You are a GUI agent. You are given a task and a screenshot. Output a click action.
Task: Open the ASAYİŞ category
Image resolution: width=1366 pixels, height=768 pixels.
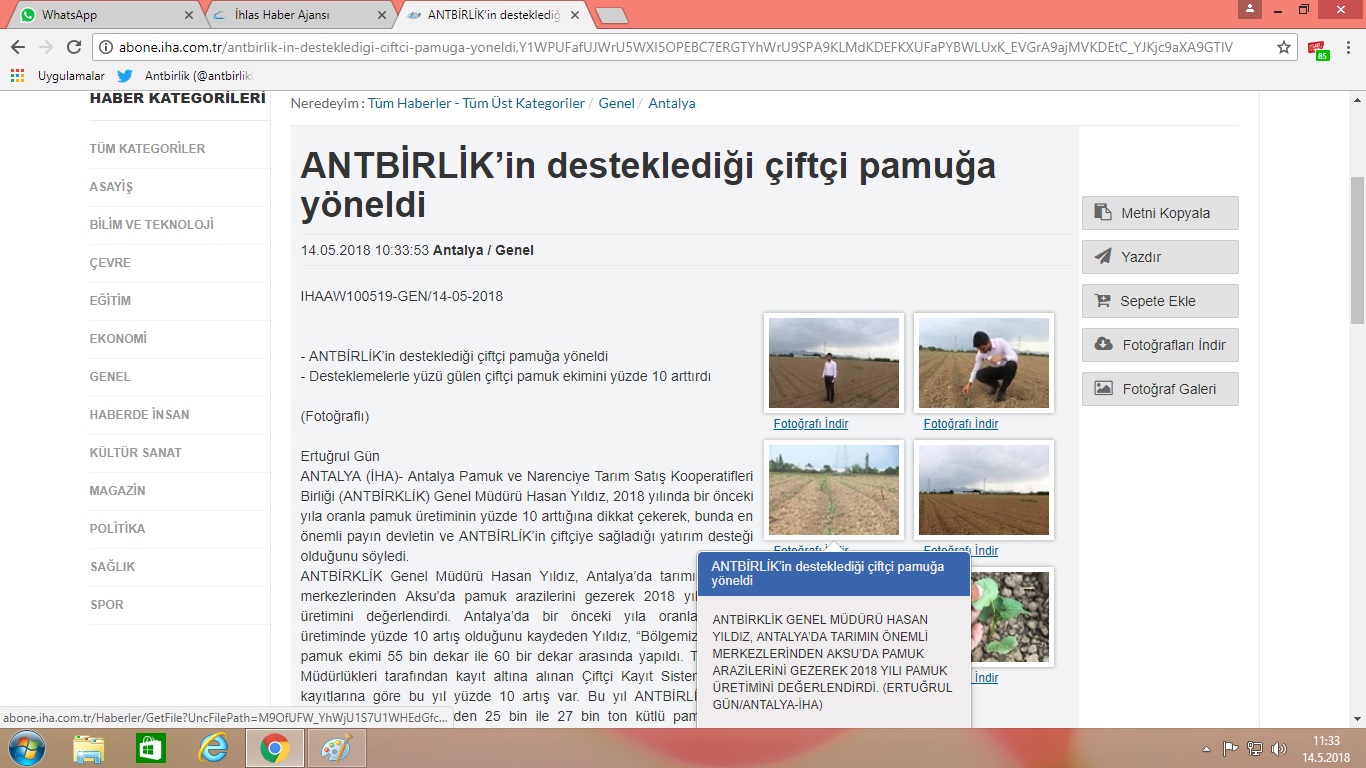click(111, 187)
